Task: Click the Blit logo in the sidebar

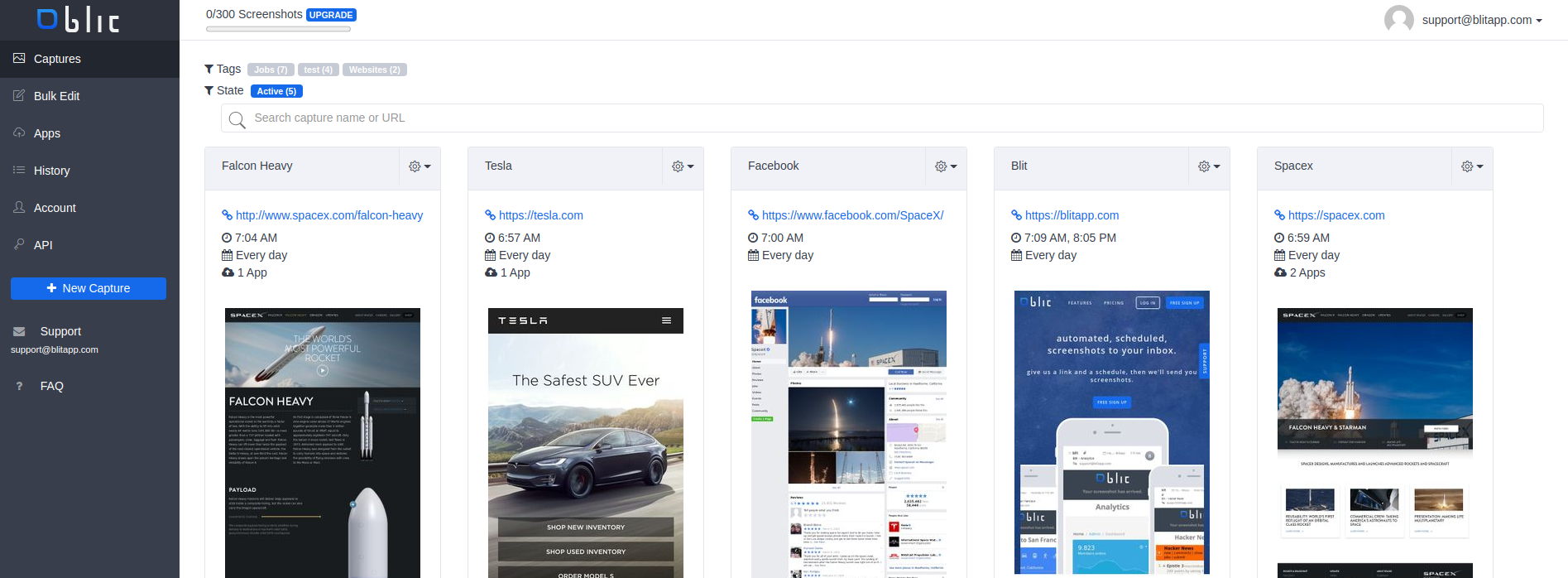Action: point(79,20)
